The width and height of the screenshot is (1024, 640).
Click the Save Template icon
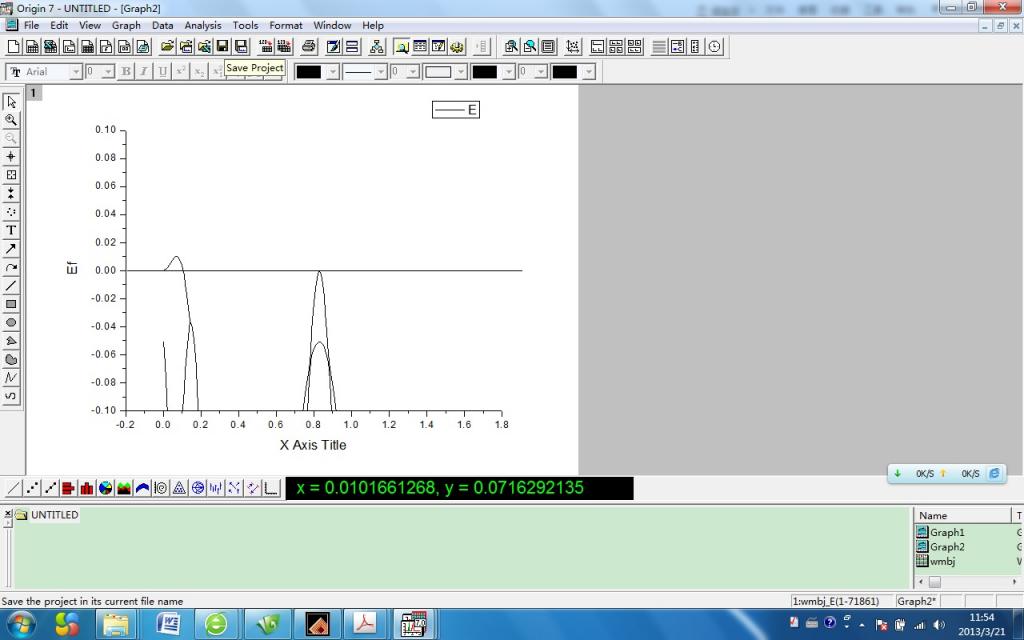[x=241, y=46]
